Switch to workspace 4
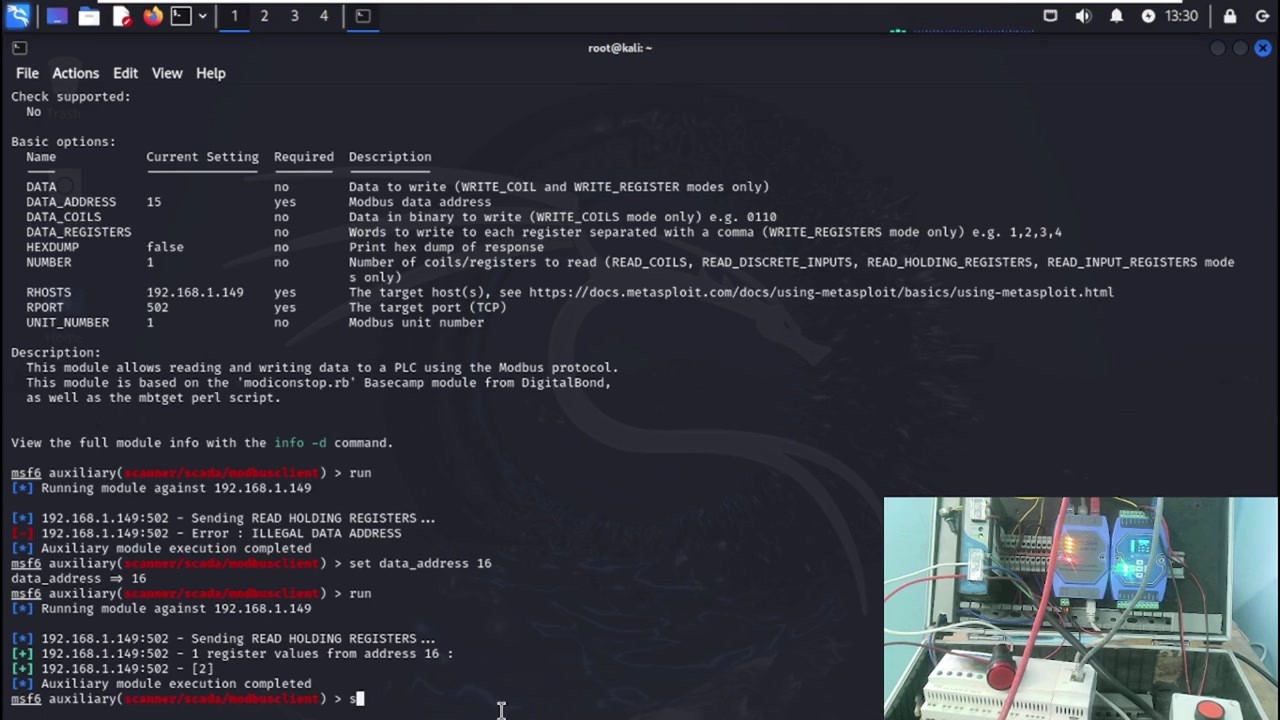 coord(324,16)
